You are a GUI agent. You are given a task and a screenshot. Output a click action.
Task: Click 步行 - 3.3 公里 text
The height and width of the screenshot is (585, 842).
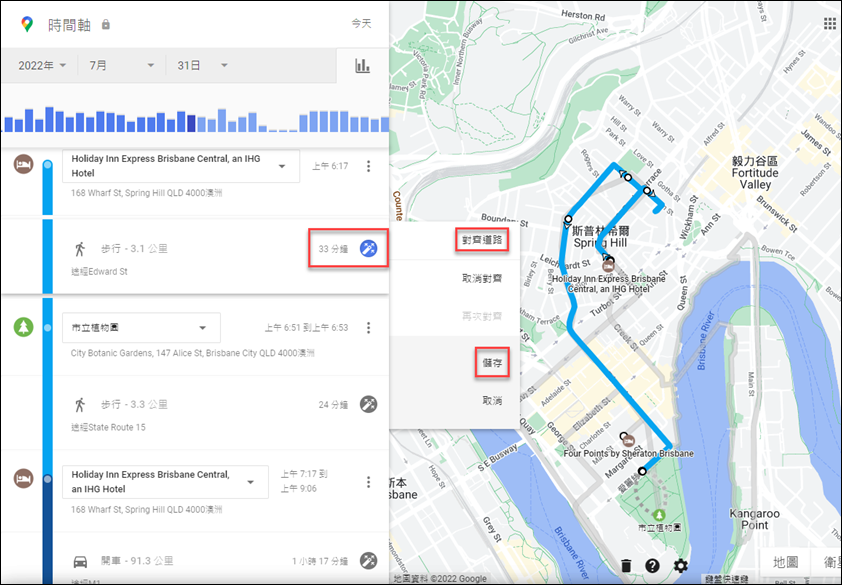point(134,405)
